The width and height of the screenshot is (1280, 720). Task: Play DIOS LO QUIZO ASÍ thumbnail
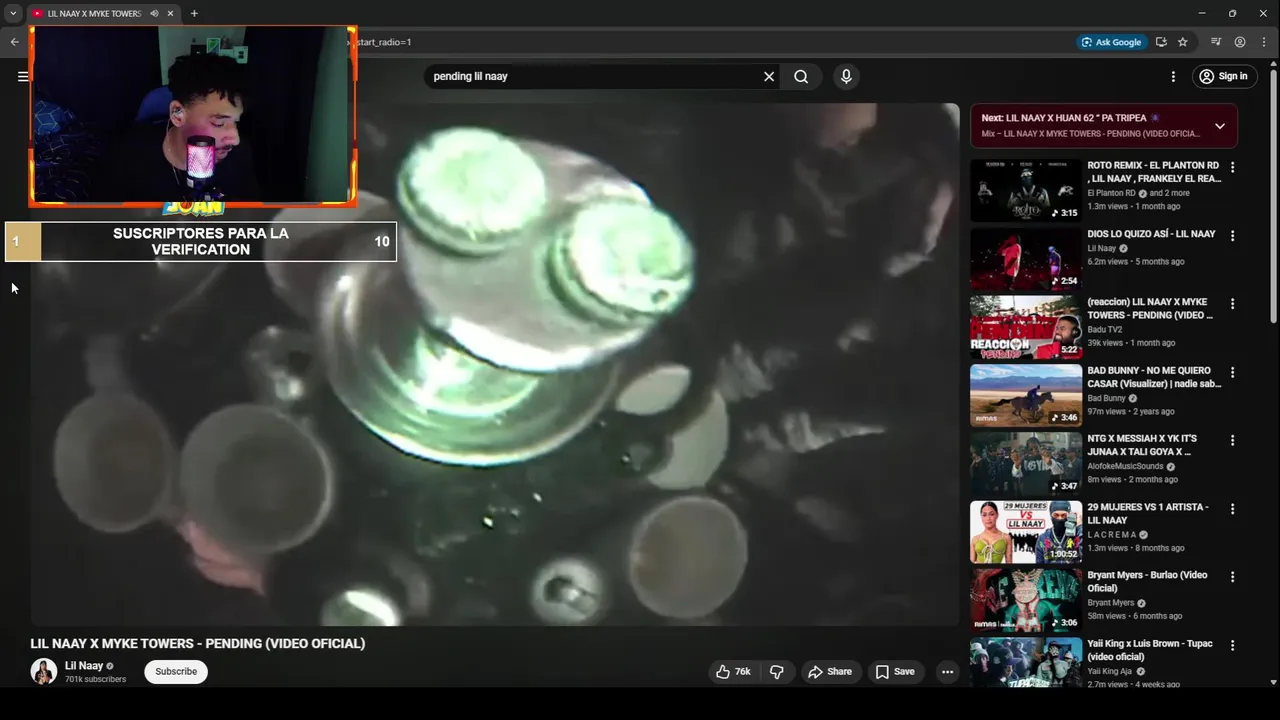pyautogui.click(x=1026, y=258)
